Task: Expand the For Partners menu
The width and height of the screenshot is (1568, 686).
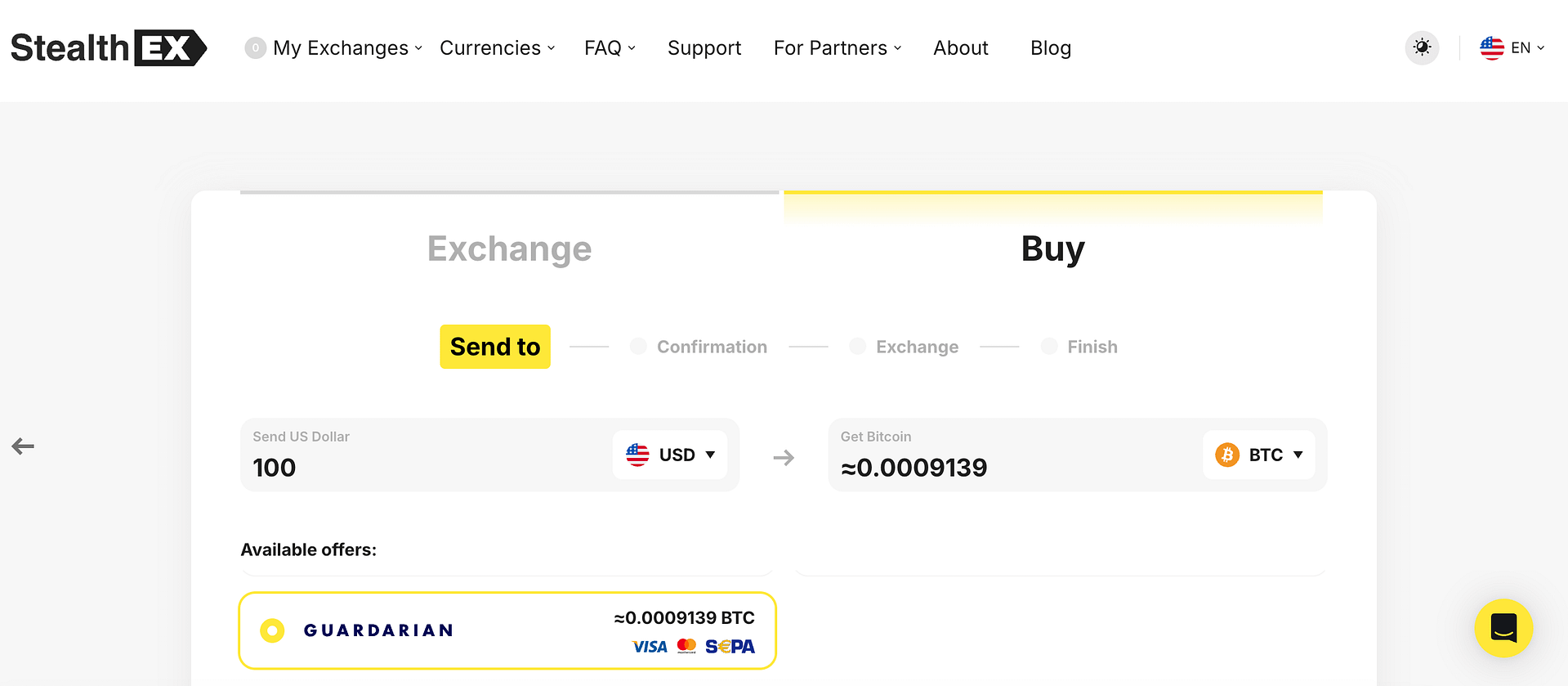Action: click(x=838, y=48)
